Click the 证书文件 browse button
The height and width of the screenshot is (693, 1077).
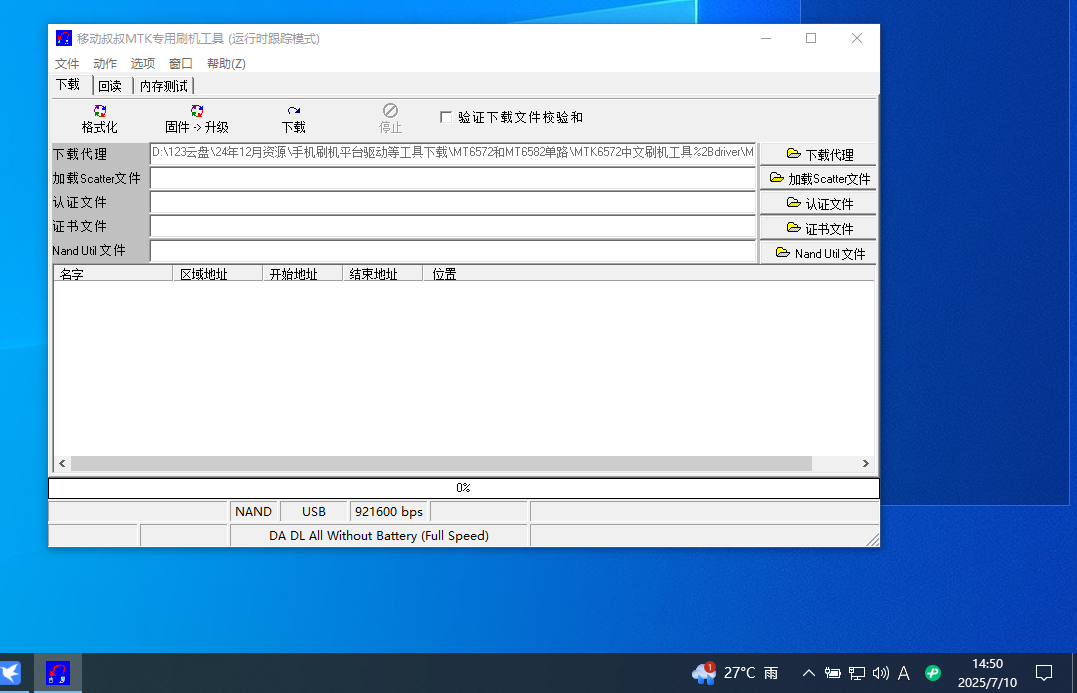tap(818, 228)
